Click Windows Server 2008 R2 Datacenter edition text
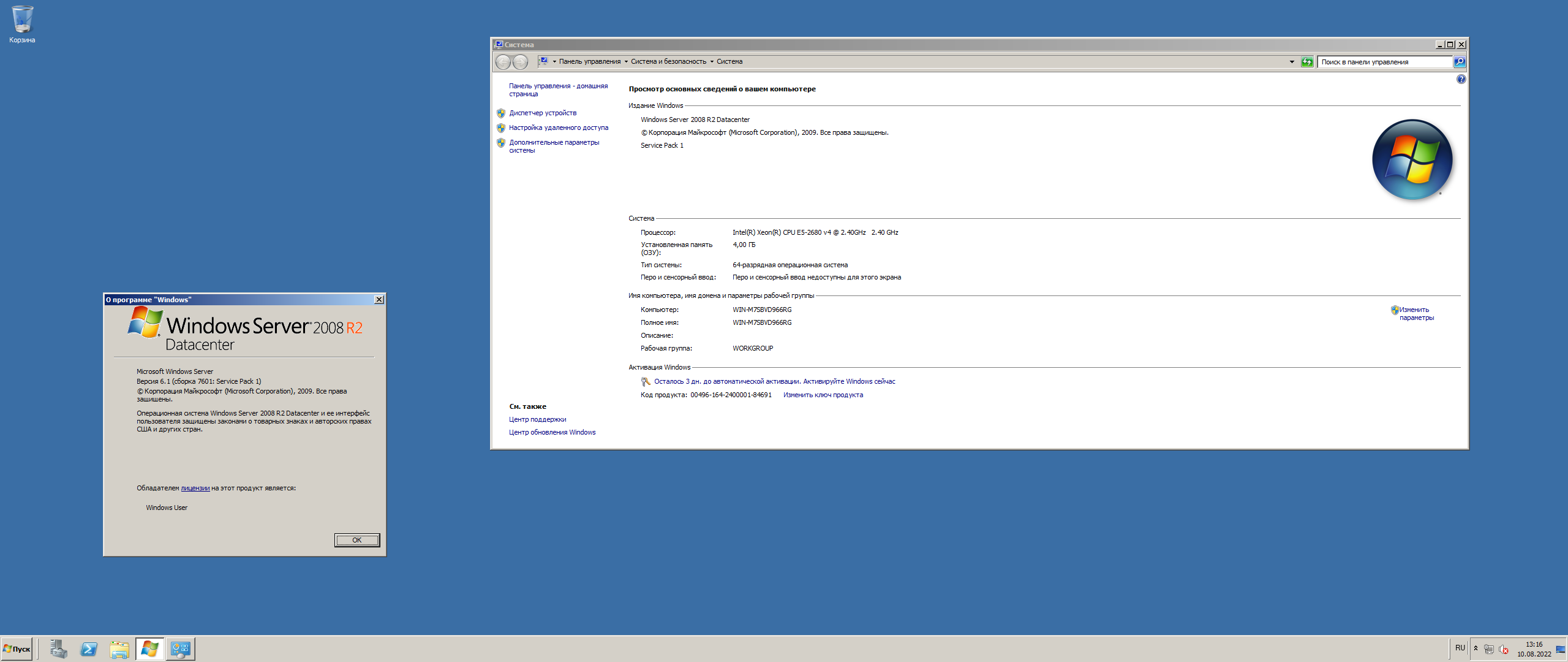Viewport: 1568px width, 662px height. click(695, 120)
